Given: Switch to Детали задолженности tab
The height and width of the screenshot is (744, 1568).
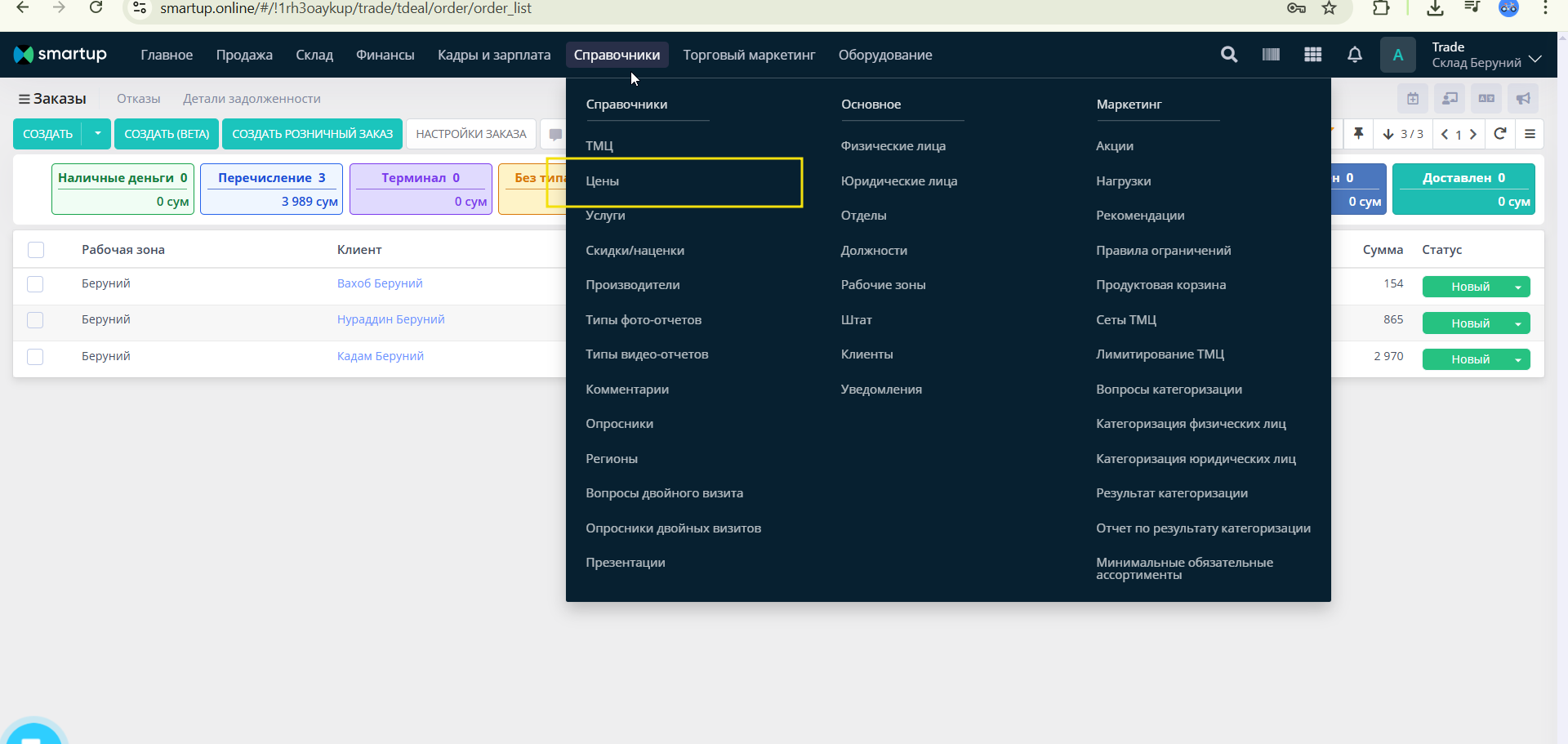Looking at the screenshot, I should pyautogui.click(x=252, y=99).
